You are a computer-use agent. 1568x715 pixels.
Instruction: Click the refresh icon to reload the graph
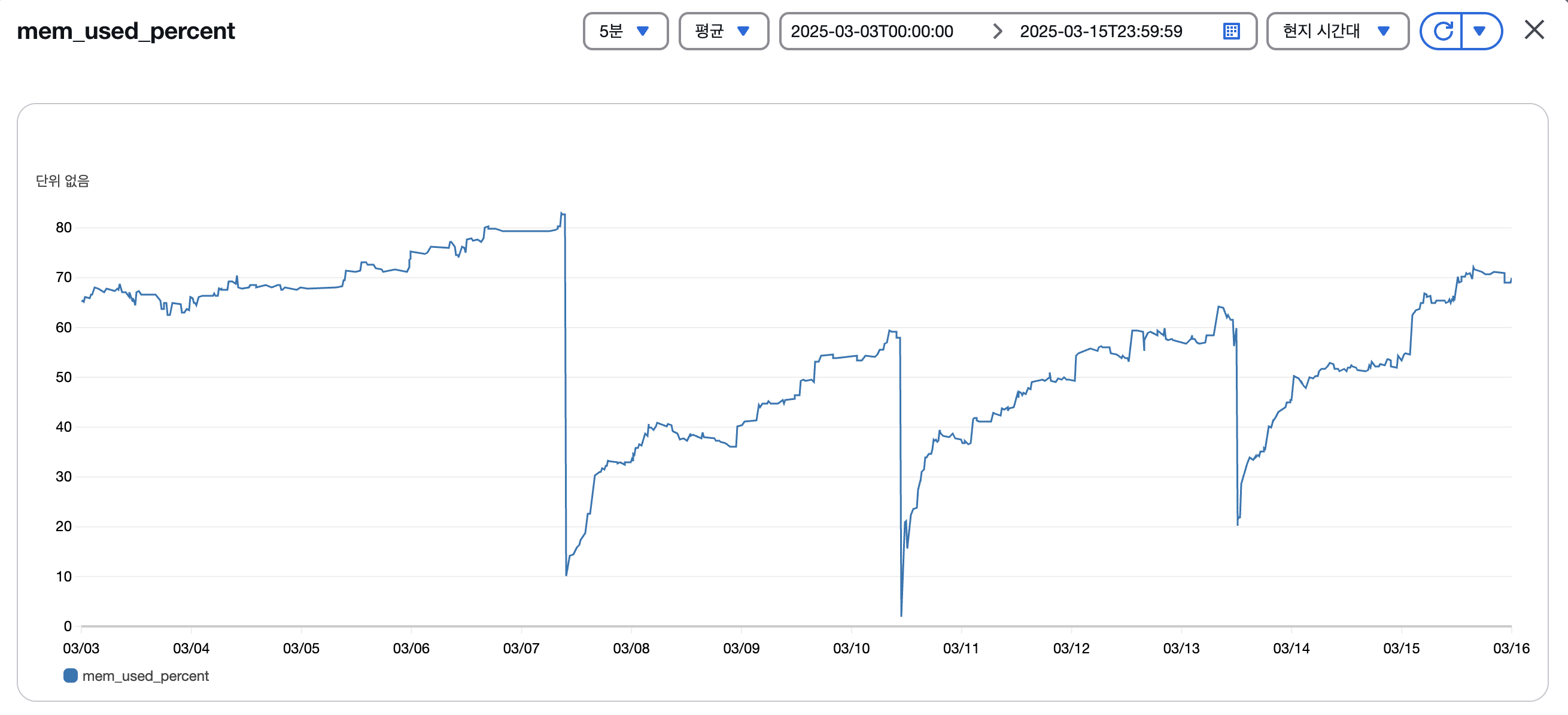click(1444, 31)
